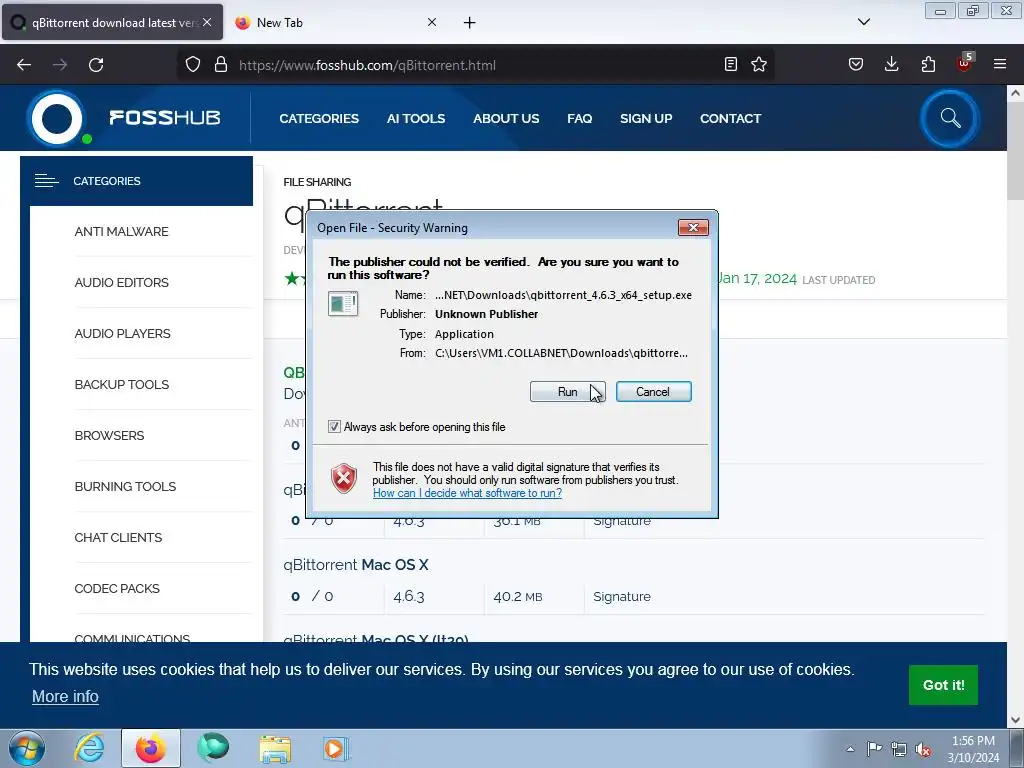Open the green globe taskbar icon
The image size is (1024, 768).
pyautogui.click(x=213, y=748)
